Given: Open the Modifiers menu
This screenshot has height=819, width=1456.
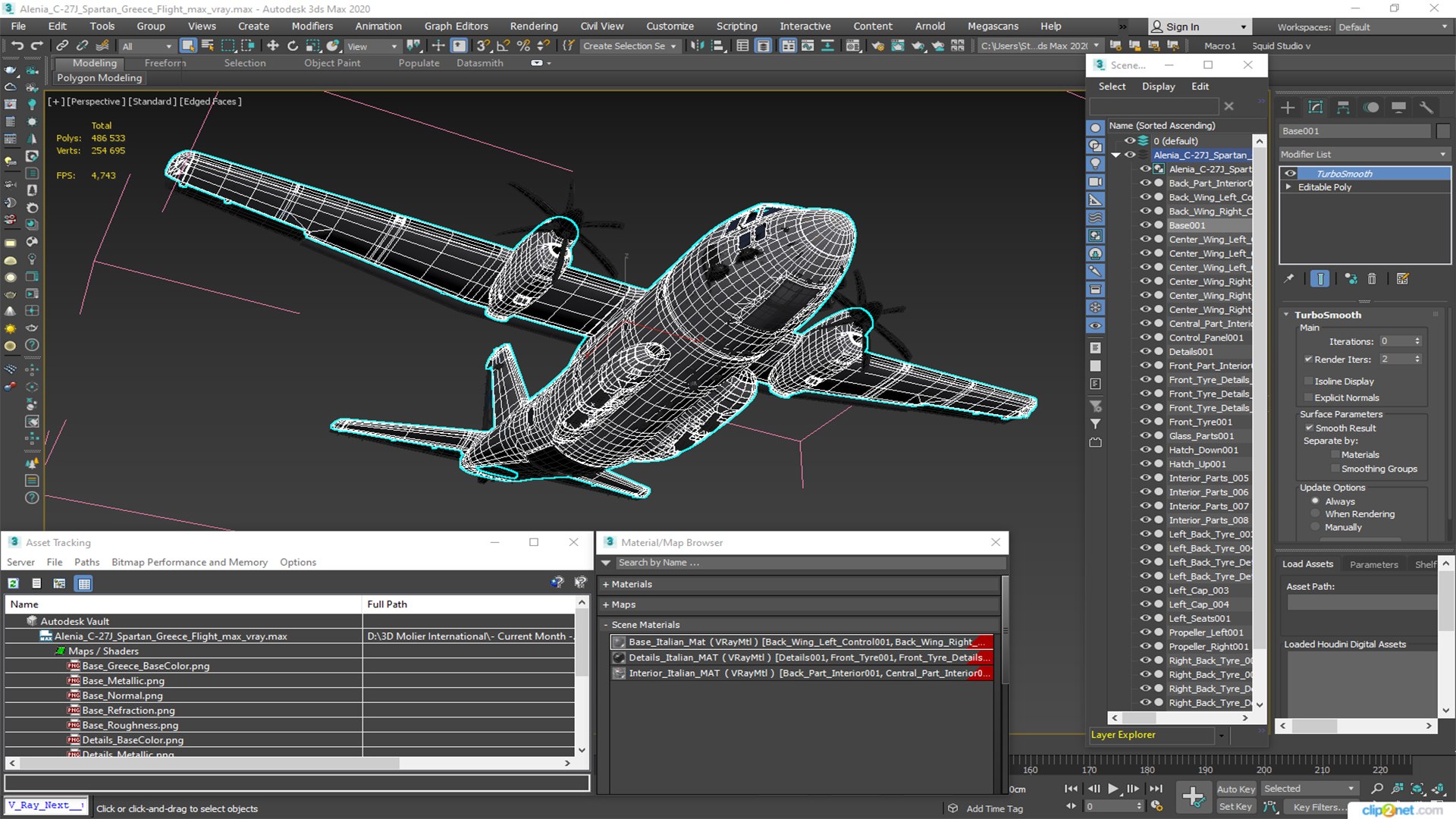Looking at the screenshot, I should point(312,26).
